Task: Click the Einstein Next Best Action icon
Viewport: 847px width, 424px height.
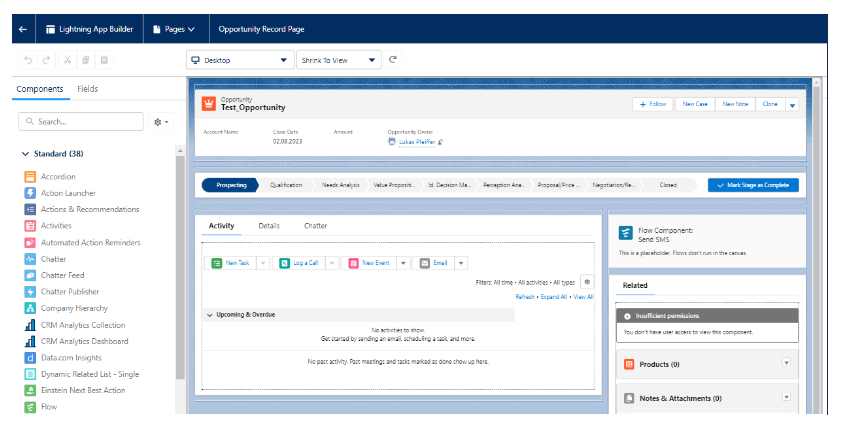Action: 30,390
